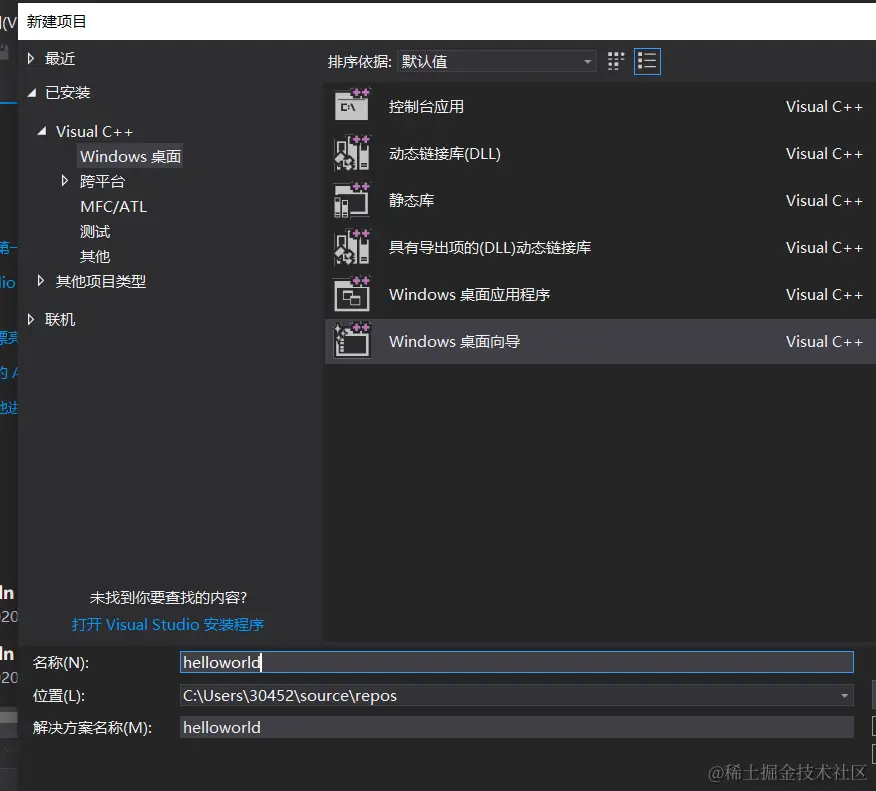Collapse the 已安装 tree node
876x791 pixels.
pos(32,93)
